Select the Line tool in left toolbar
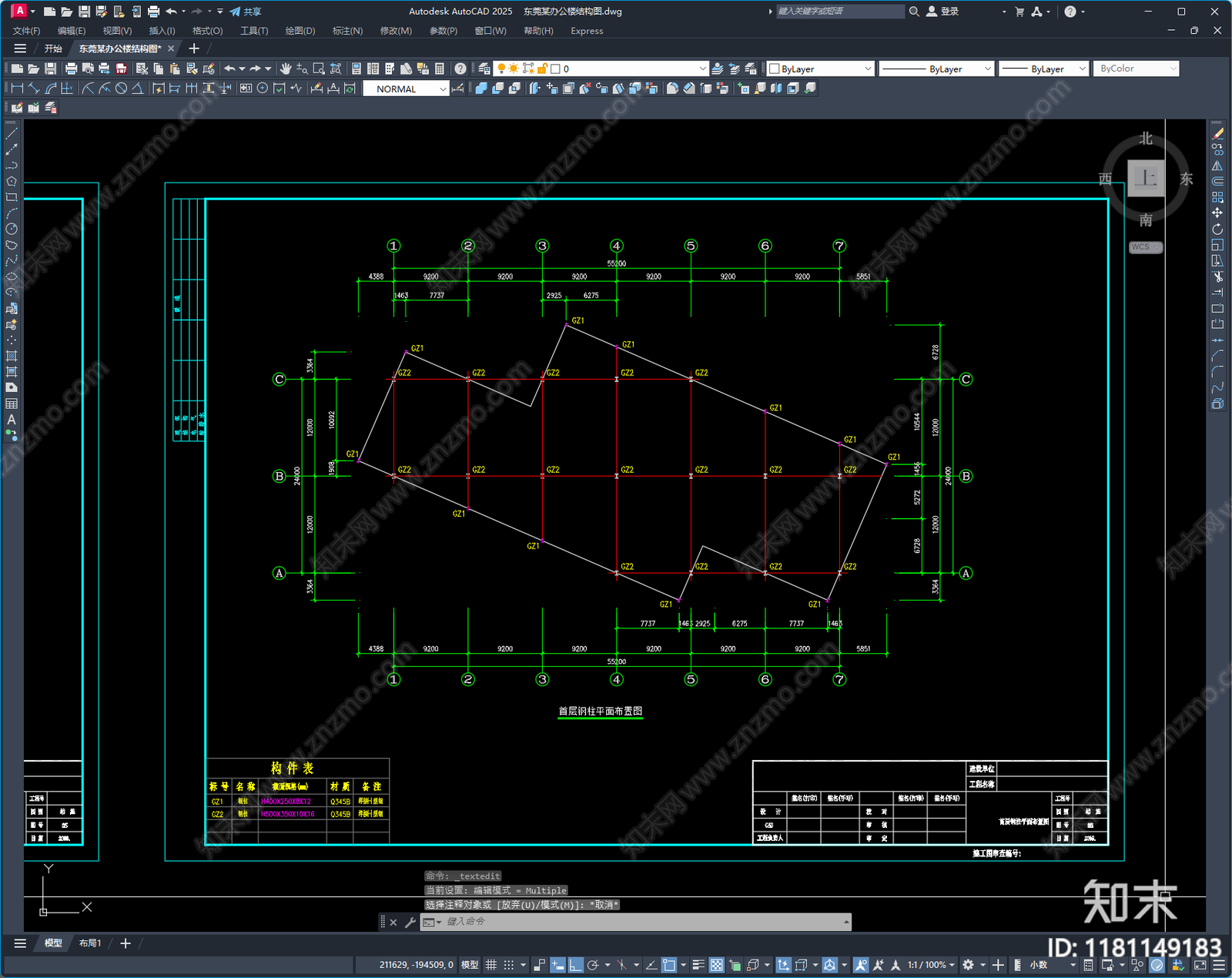1232x978 pixels. (12, 133)
